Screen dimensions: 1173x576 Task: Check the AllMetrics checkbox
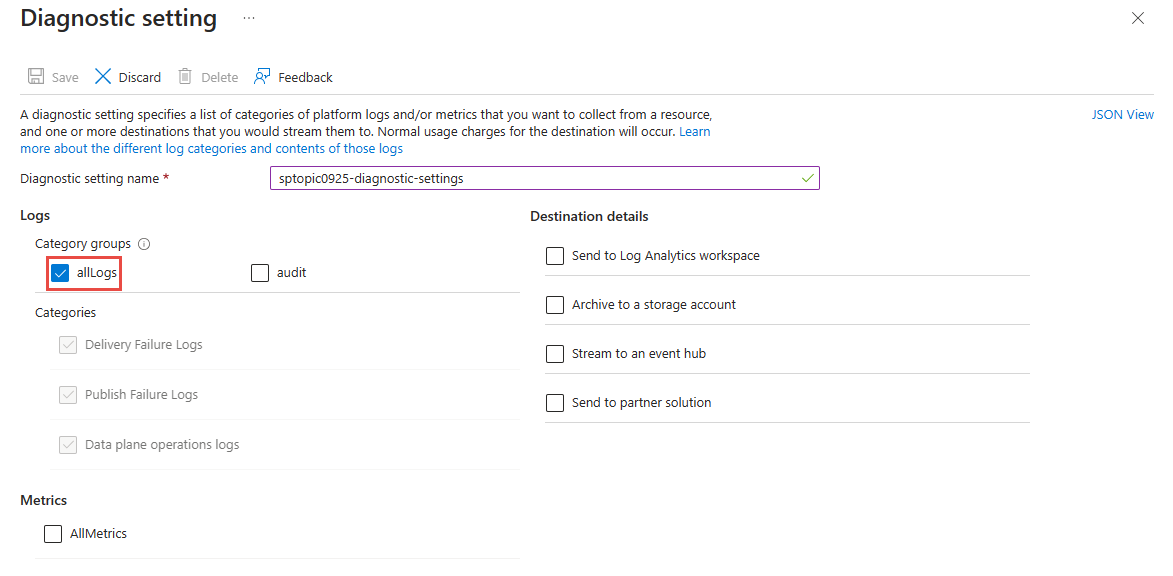point(52,533)
